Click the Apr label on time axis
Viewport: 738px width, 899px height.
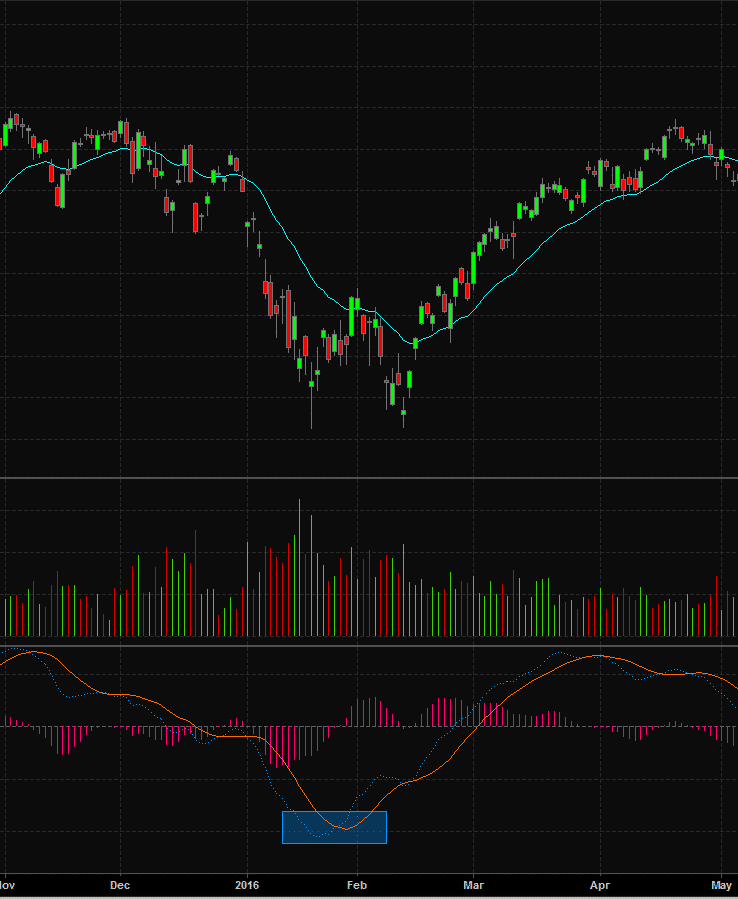[600, 885]
